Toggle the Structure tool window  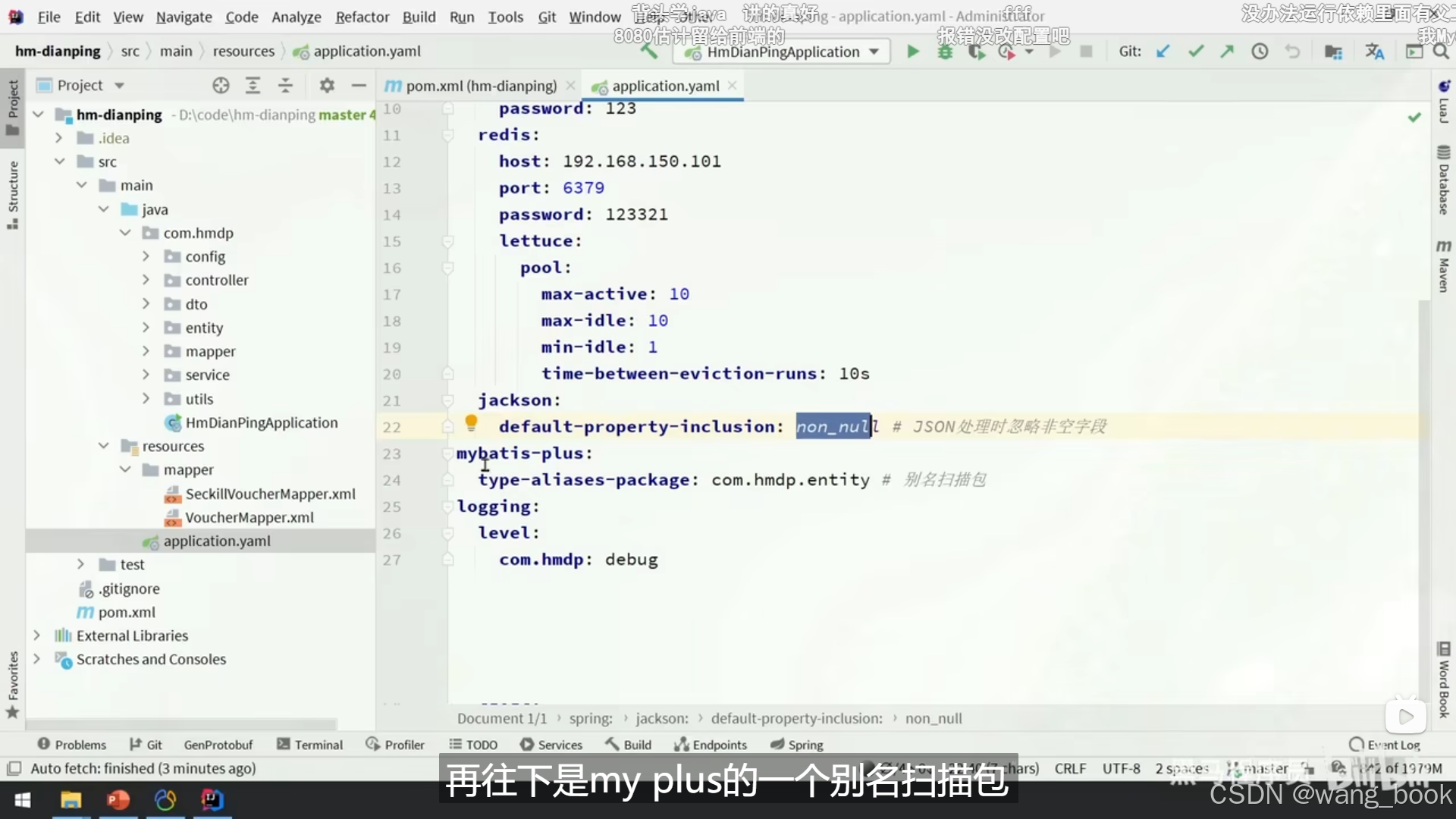tap(13, 194)
